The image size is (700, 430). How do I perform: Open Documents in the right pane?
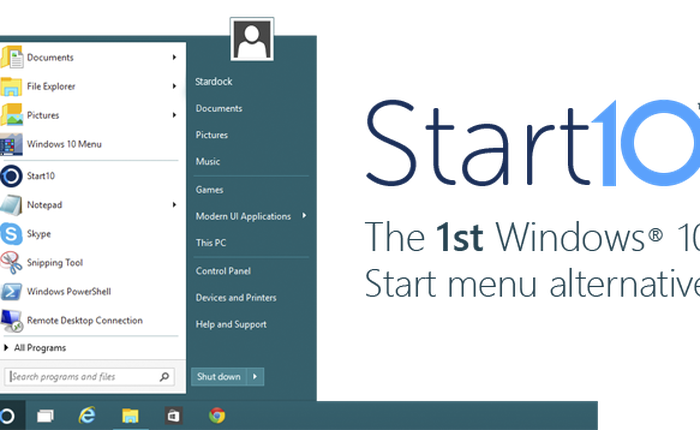(x=219, y=109)
